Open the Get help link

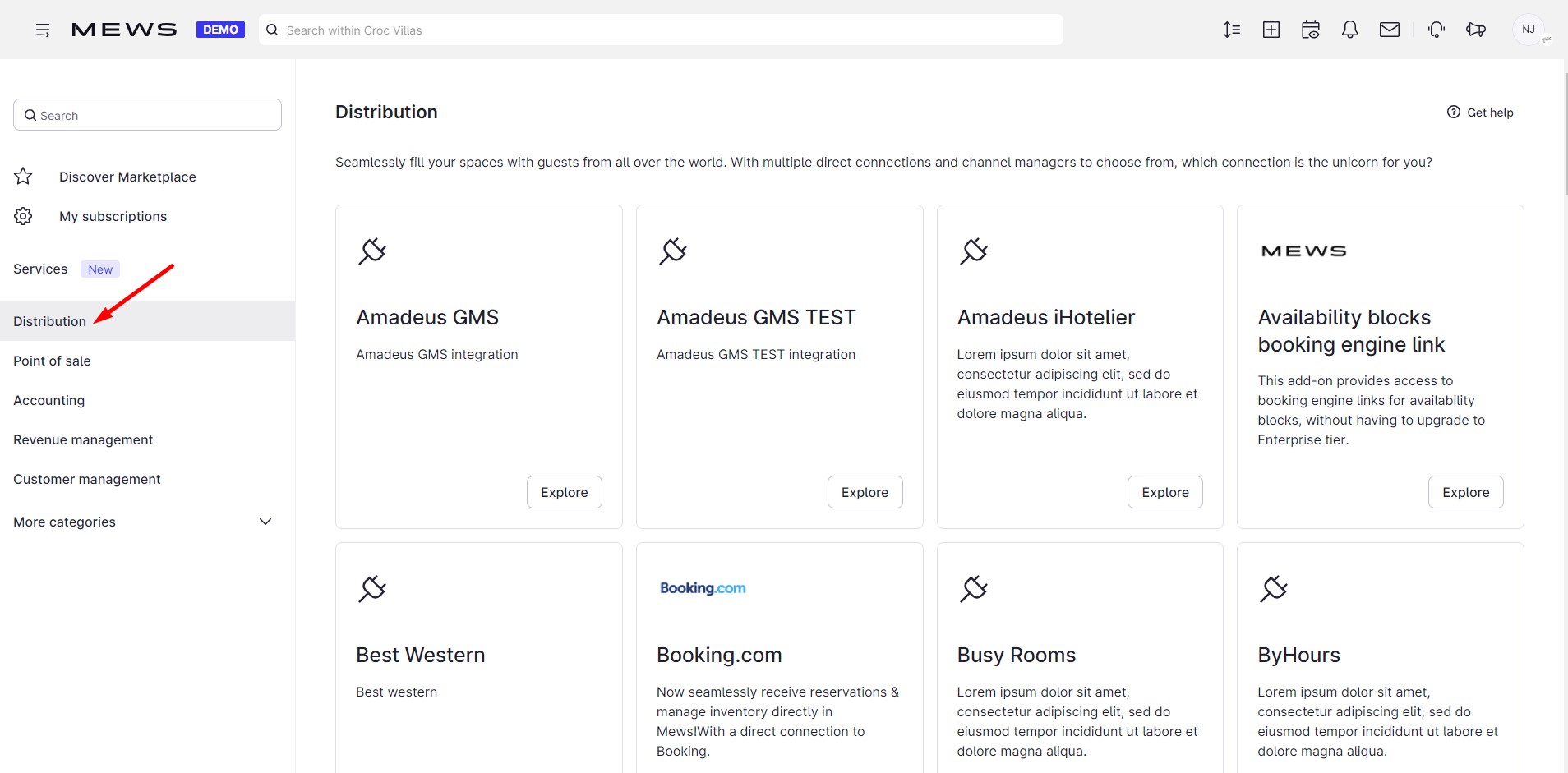[x=1480, y=113]
